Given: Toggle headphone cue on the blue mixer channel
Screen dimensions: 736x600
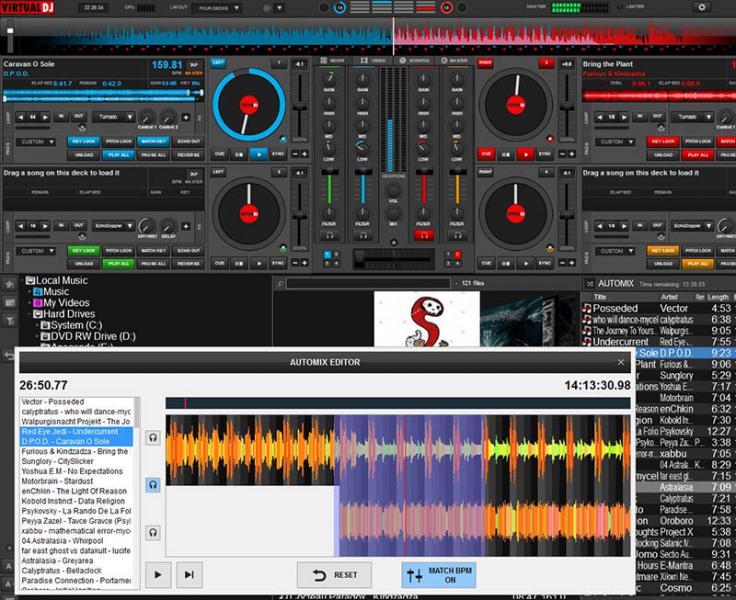Looking at the screenshot, I should click(x=363, y=235).
